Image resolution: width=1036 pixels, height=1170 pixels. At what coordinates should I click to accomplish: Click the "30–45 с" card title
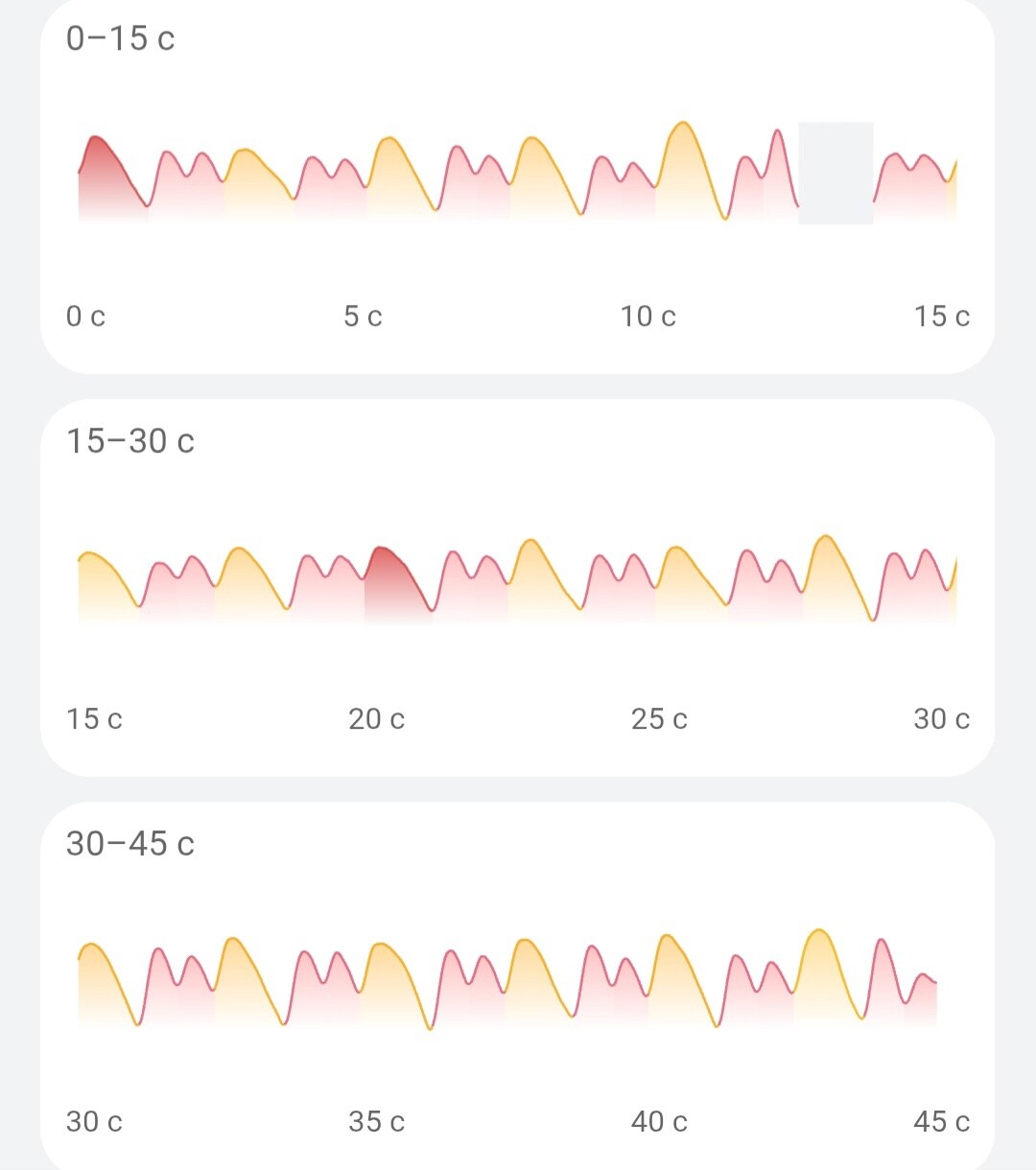[129, 844]
